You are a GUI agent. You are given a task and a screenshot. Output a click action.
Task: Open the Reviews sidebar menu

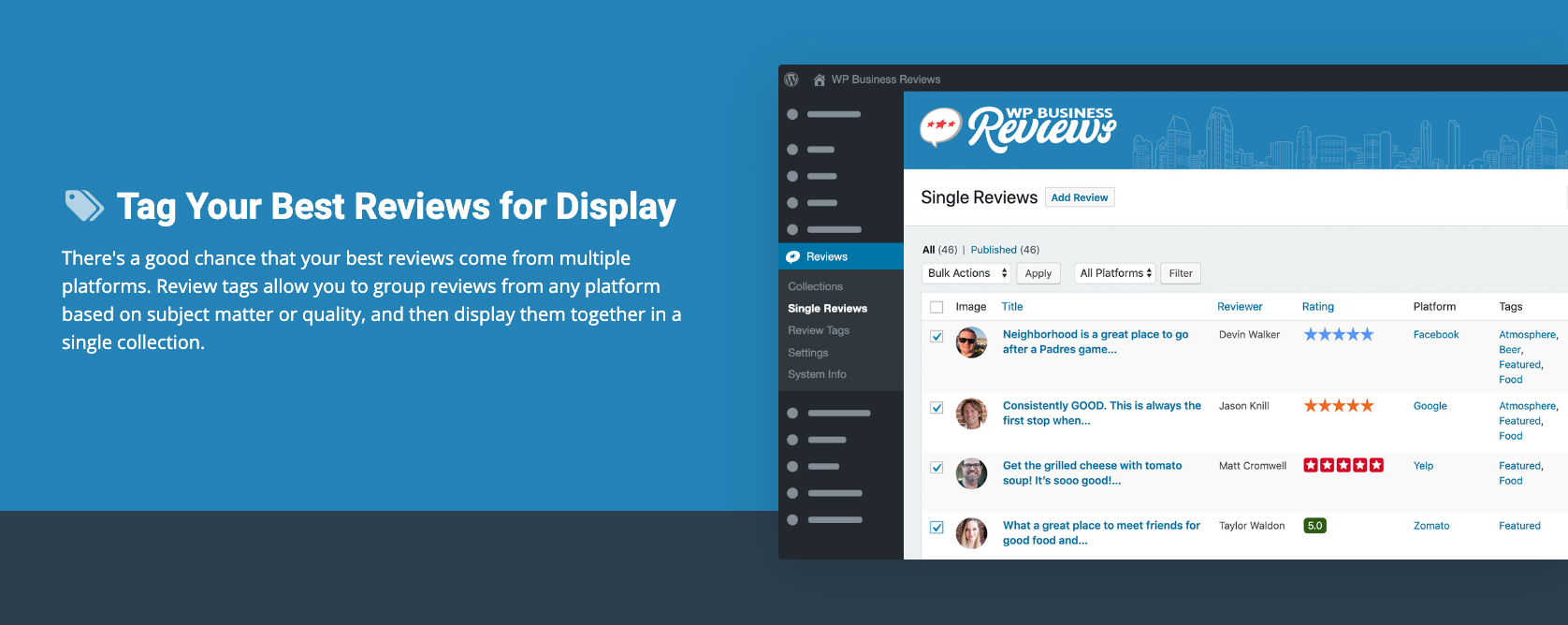(x=841, y=256)
